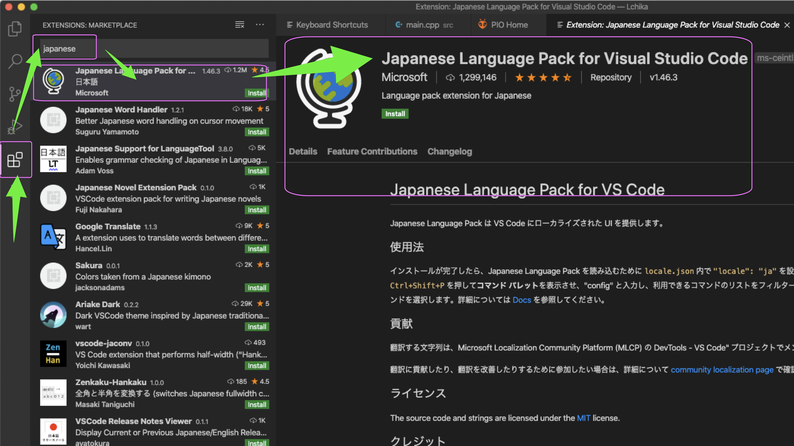Open the Search view in activity bar
The width and height of the screenshot is (794, 446).
click(x=15, y=62)
